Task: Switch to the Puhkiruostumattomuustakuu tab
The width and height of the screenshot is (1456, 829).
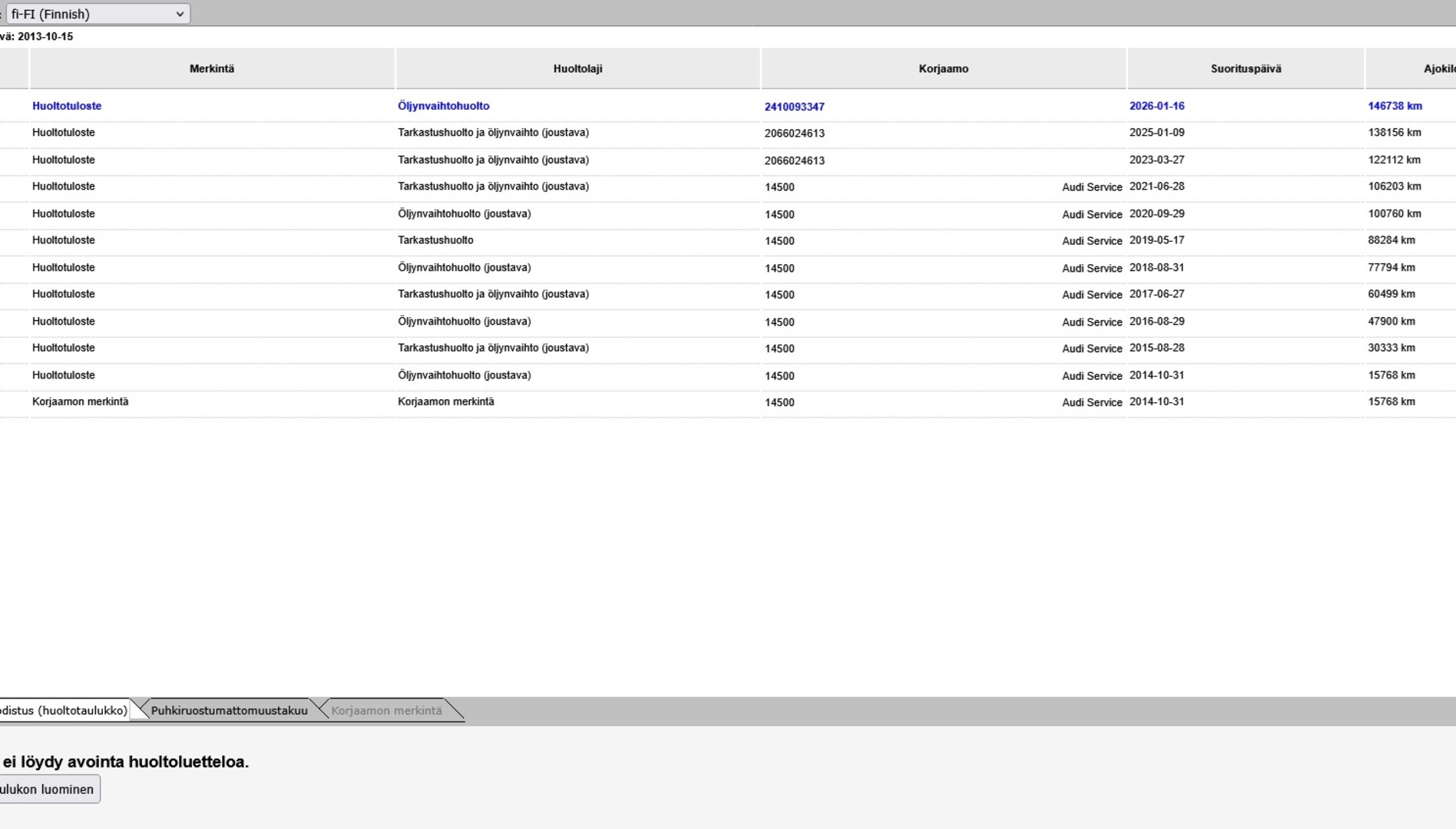Action: pos(229,711)
